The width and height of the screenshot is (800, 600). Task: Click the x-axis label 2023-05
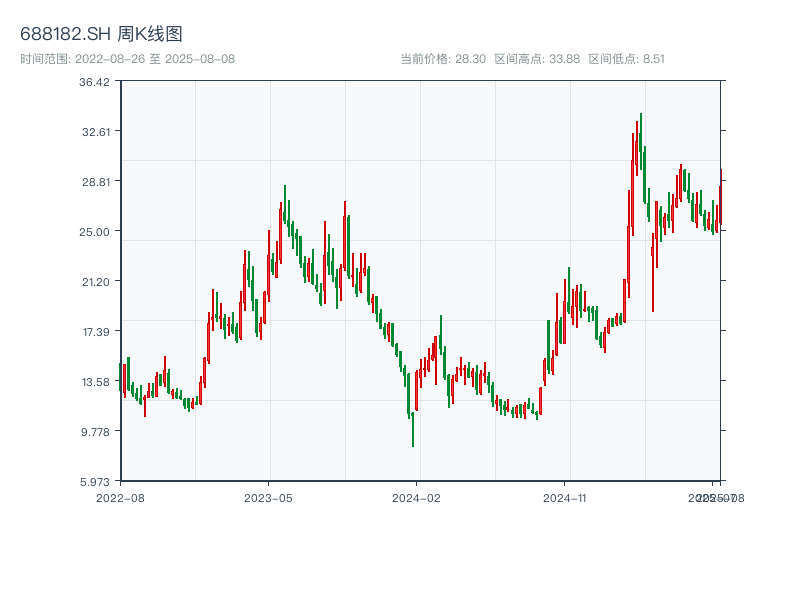click(268, 498)
